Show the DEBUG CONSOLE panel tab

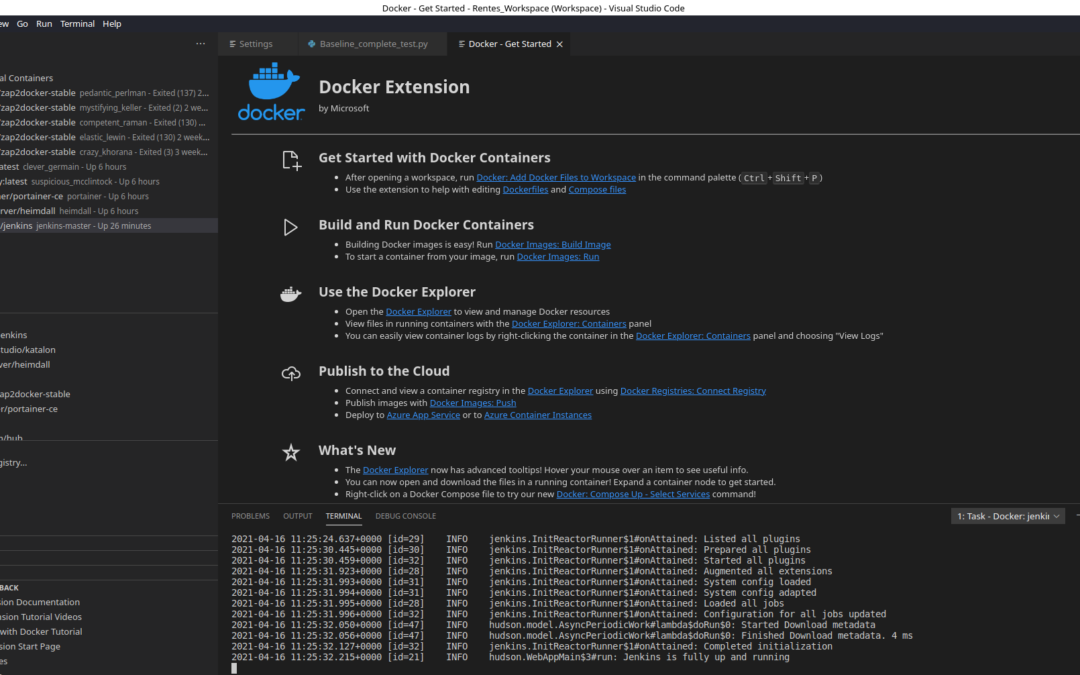click(x=405, y=516)
